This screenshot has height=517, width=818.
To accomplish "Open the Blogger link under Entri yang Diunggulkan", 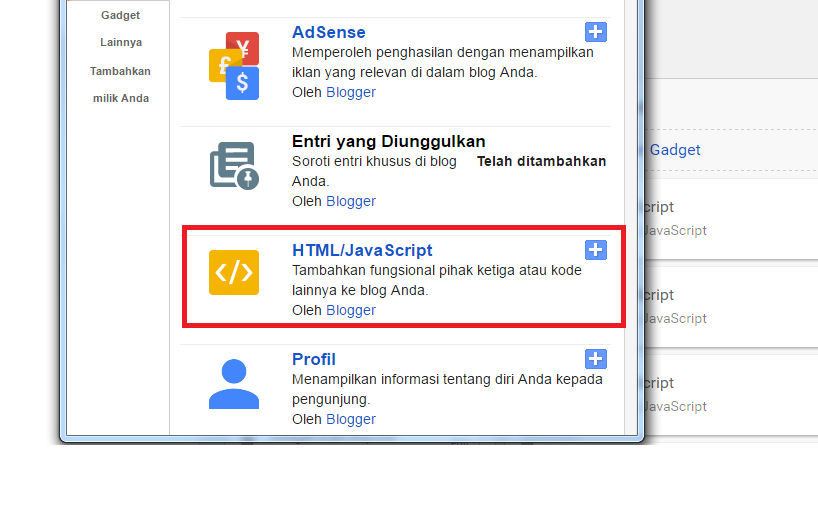I will coord(351,201).
